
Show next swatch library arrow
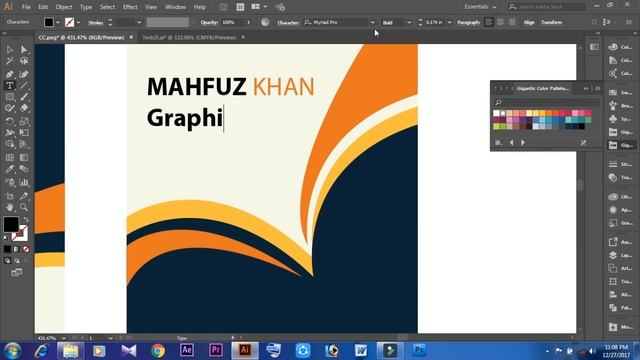(x=523, y=142)
